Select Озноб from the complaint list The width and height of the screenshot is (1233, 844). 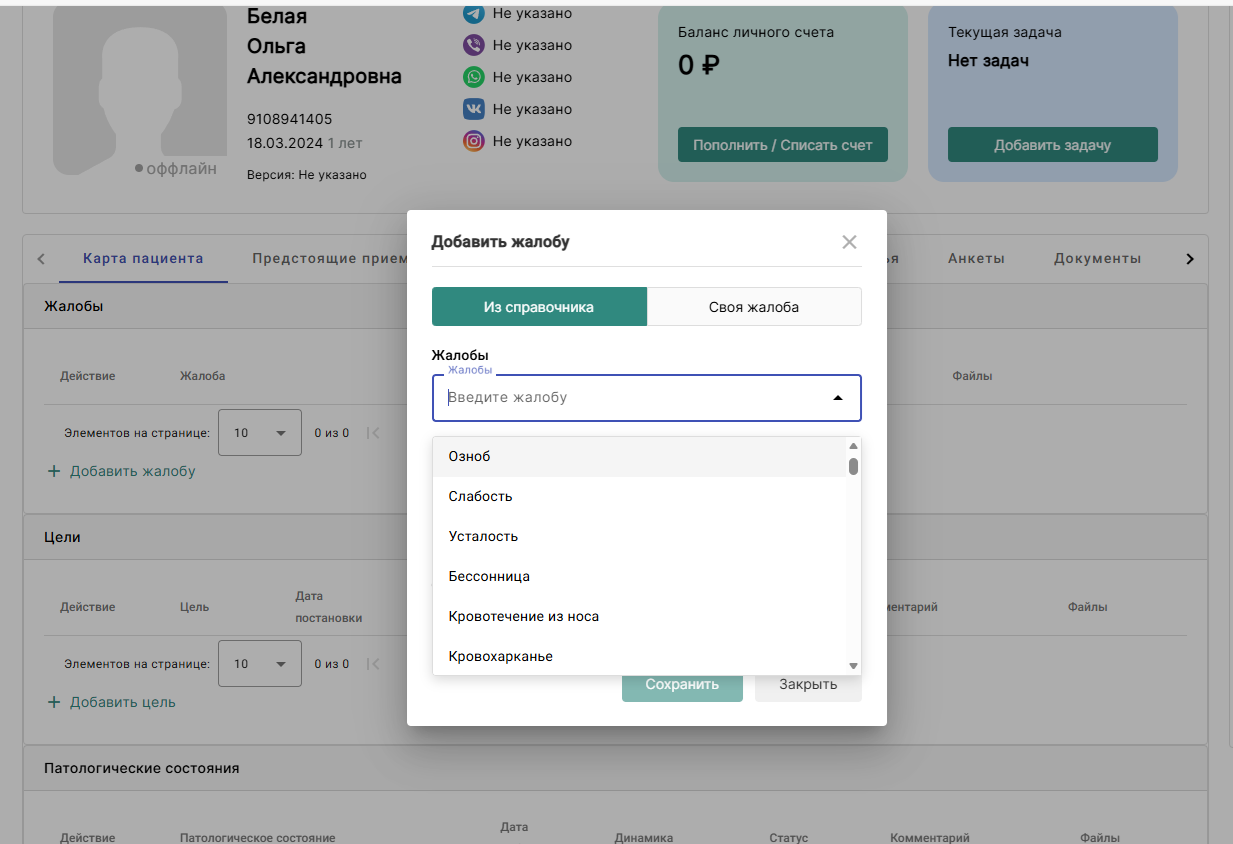coord(468,456)
